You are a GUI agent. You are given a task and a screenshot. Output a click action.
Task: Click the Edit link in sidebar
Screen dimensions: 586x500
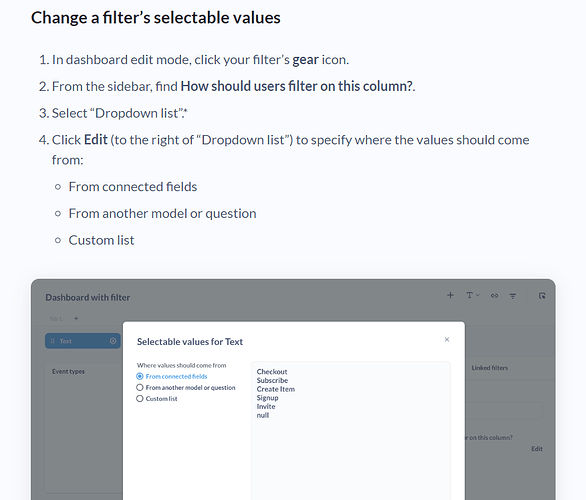(537, 449)
